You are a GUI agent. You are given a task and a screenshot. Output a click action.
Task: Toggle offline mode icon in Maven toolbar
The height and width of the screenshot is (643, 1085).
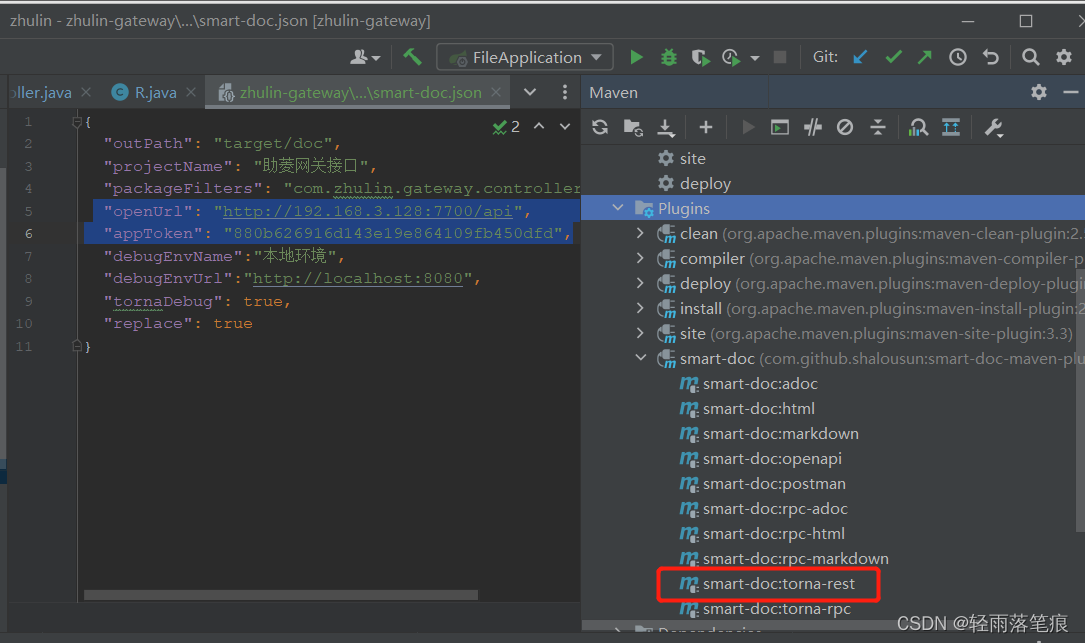tap(812, 127)
